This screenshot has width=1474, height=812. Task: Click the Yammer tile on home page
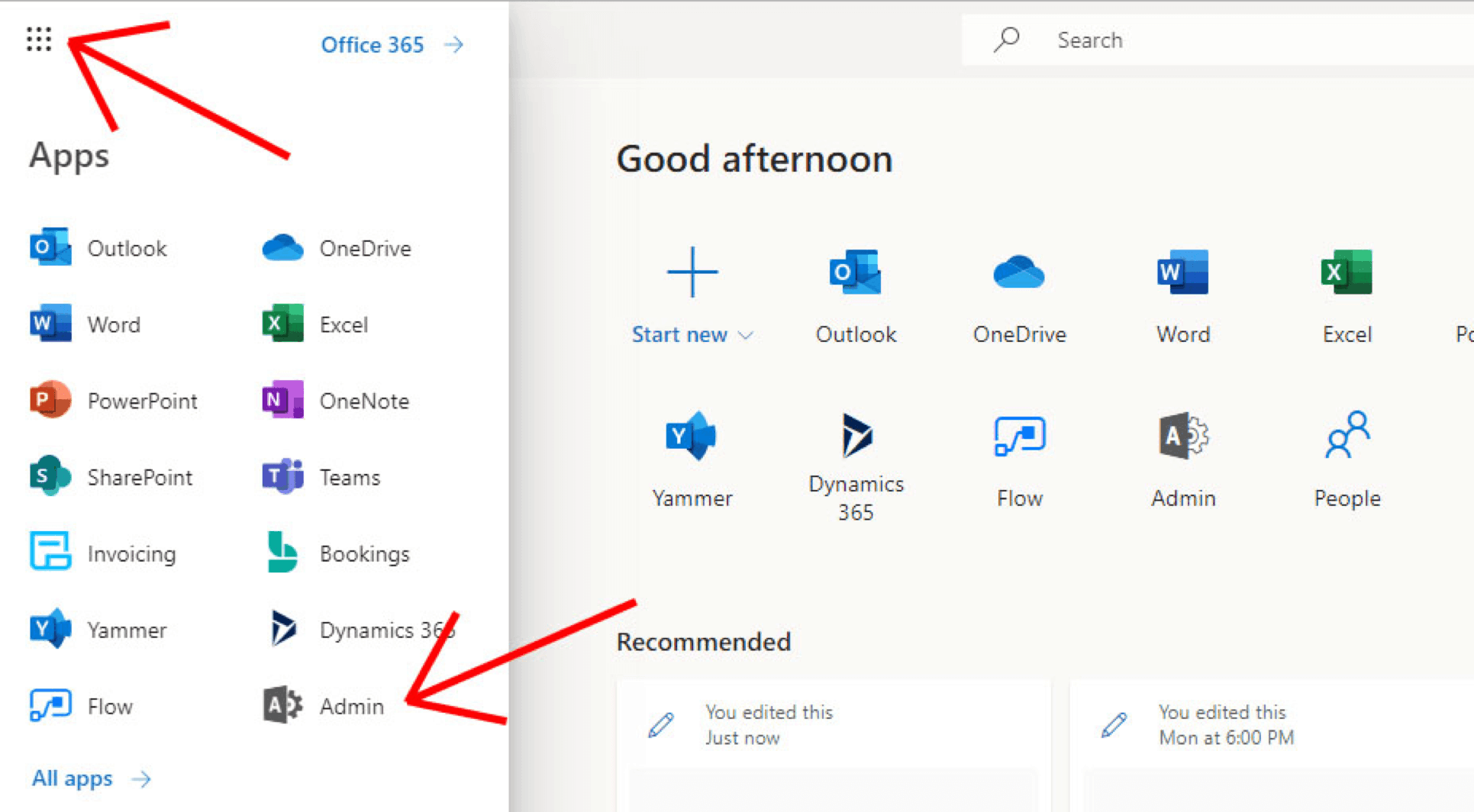click(692, 460)
